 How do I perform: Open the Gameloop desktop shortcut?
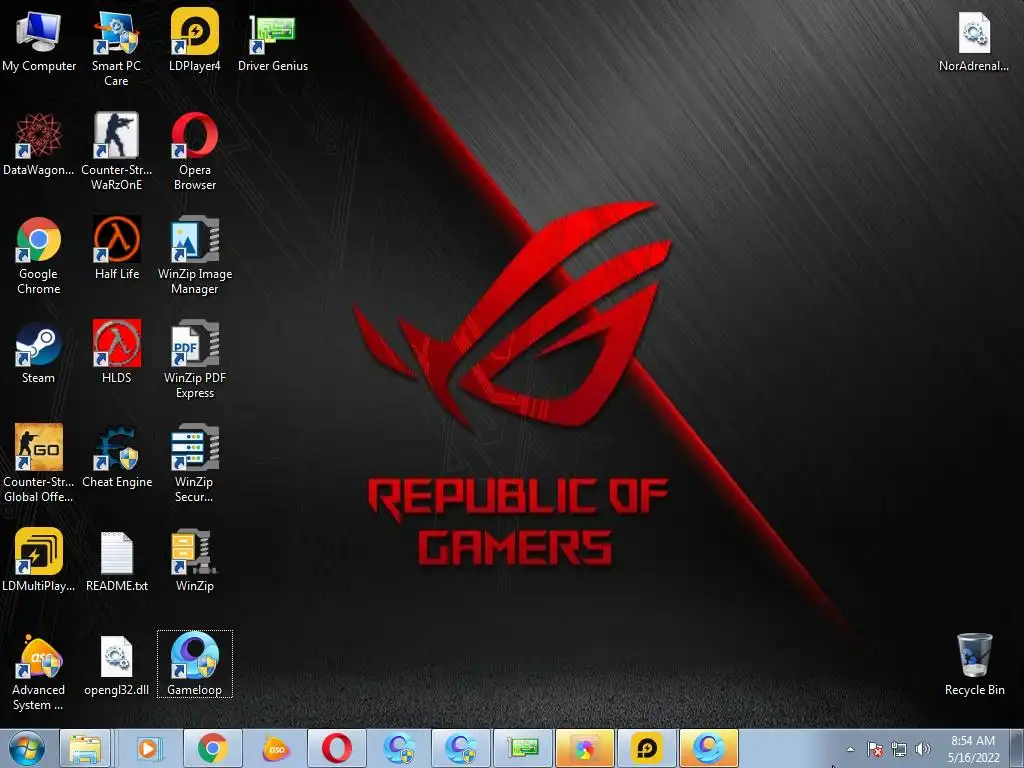pyautogui.click(x=195, y=664)
